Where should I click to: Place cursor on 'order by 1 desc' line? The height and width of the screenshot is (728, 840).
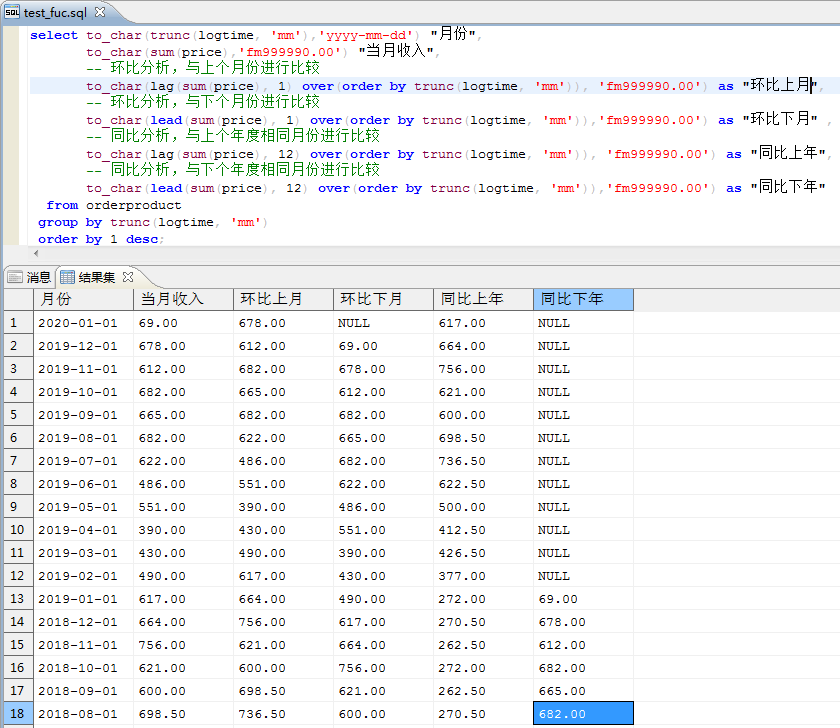100,239
